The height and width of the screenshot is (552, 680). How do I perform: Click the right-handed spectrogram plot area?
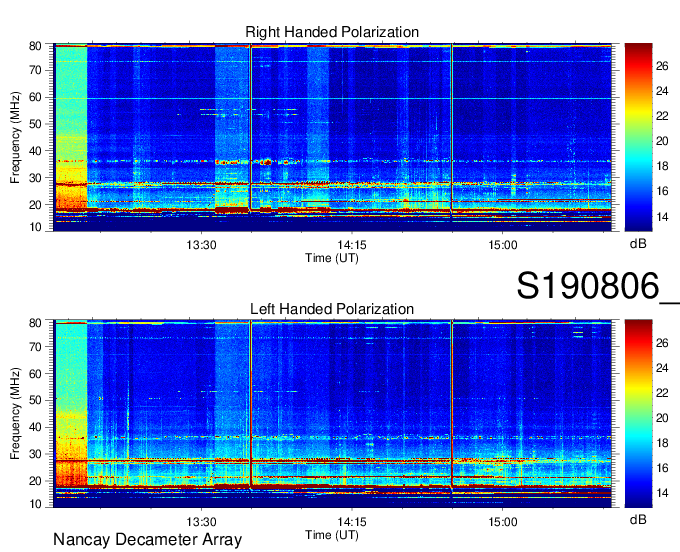333,137
